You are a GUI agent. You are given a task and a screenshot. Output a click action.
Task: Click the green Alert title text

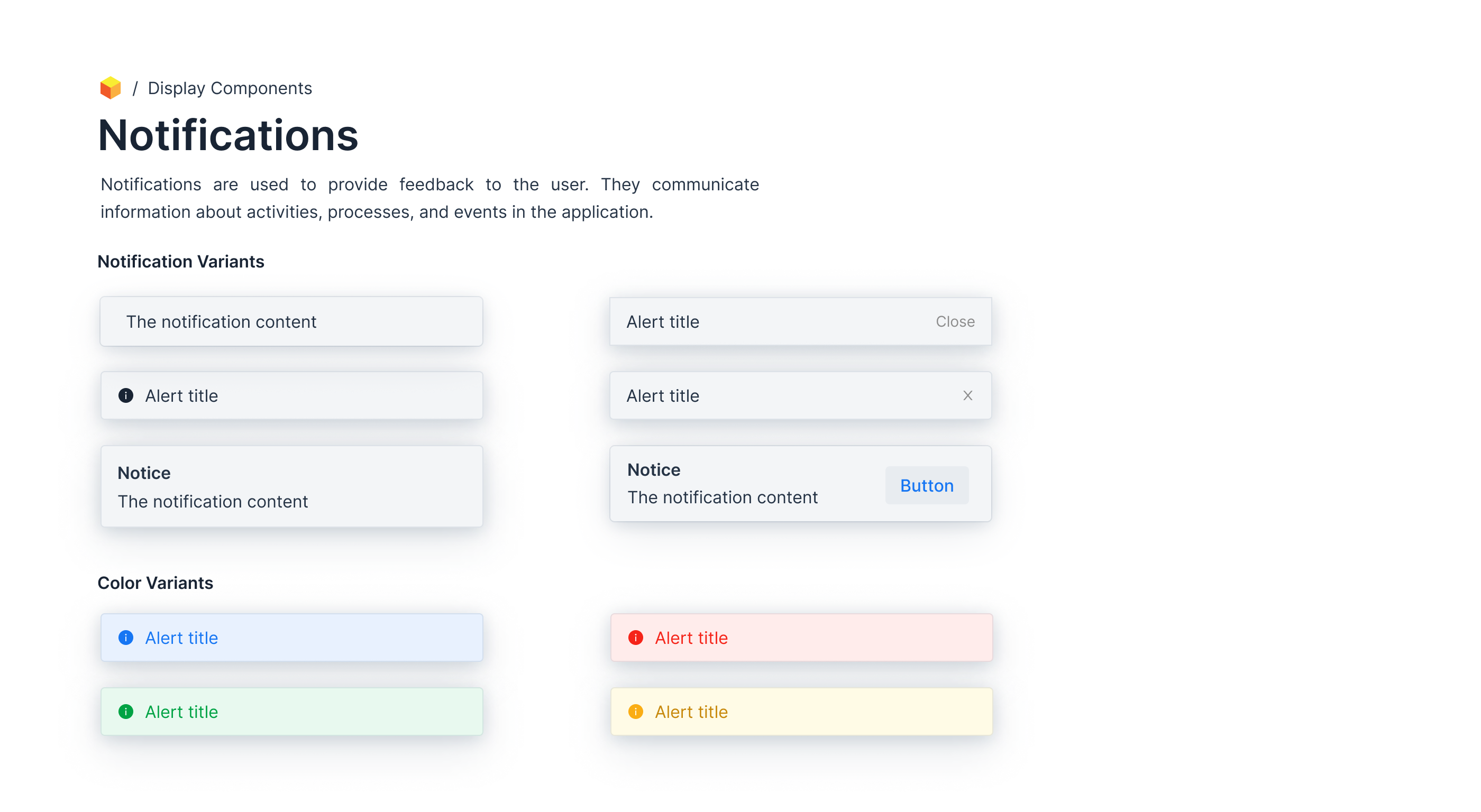click(181, 712)
